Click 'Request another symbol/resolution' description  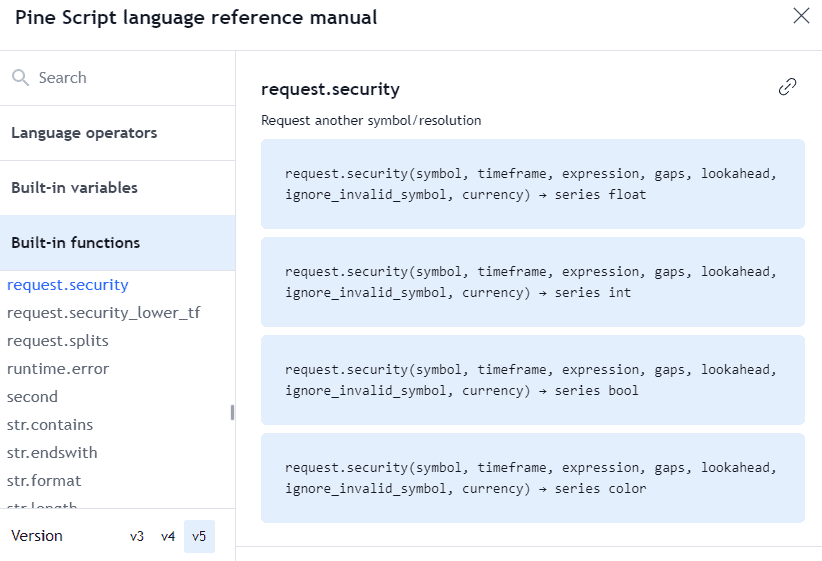371,121
